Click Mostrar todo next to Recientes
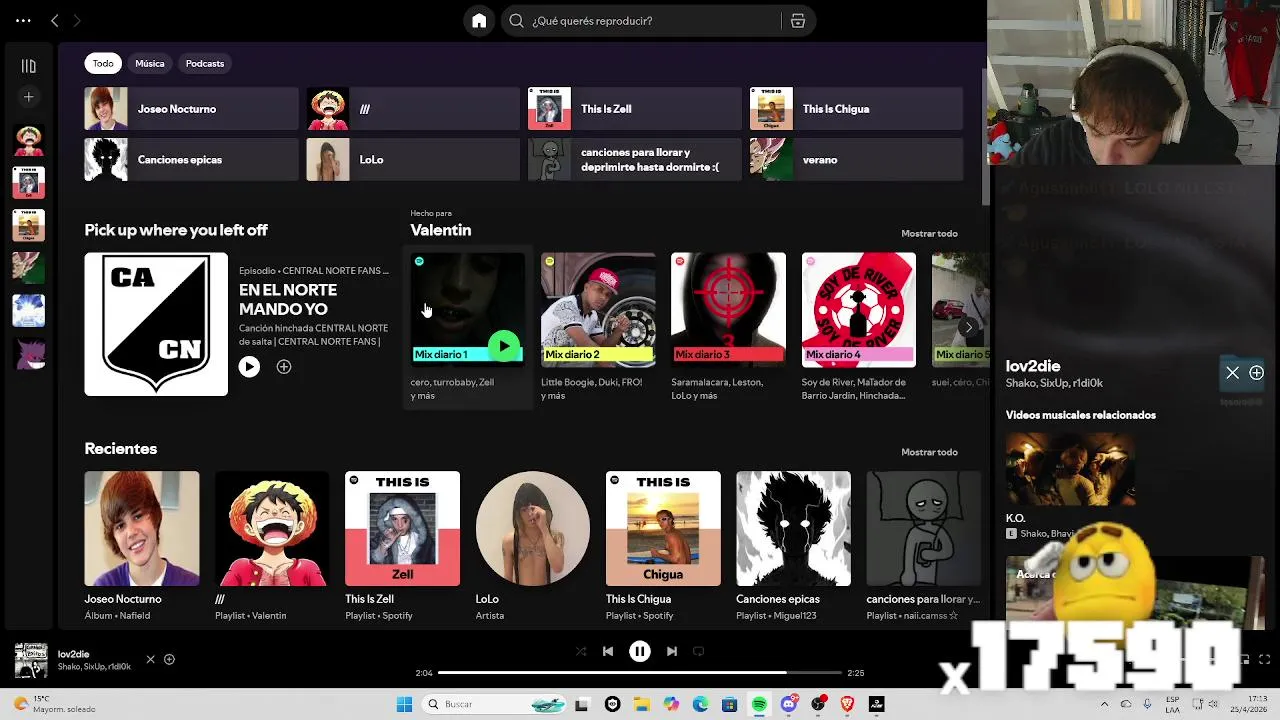Viewport: 1280px width, 720px height. (x=929, y=452)
